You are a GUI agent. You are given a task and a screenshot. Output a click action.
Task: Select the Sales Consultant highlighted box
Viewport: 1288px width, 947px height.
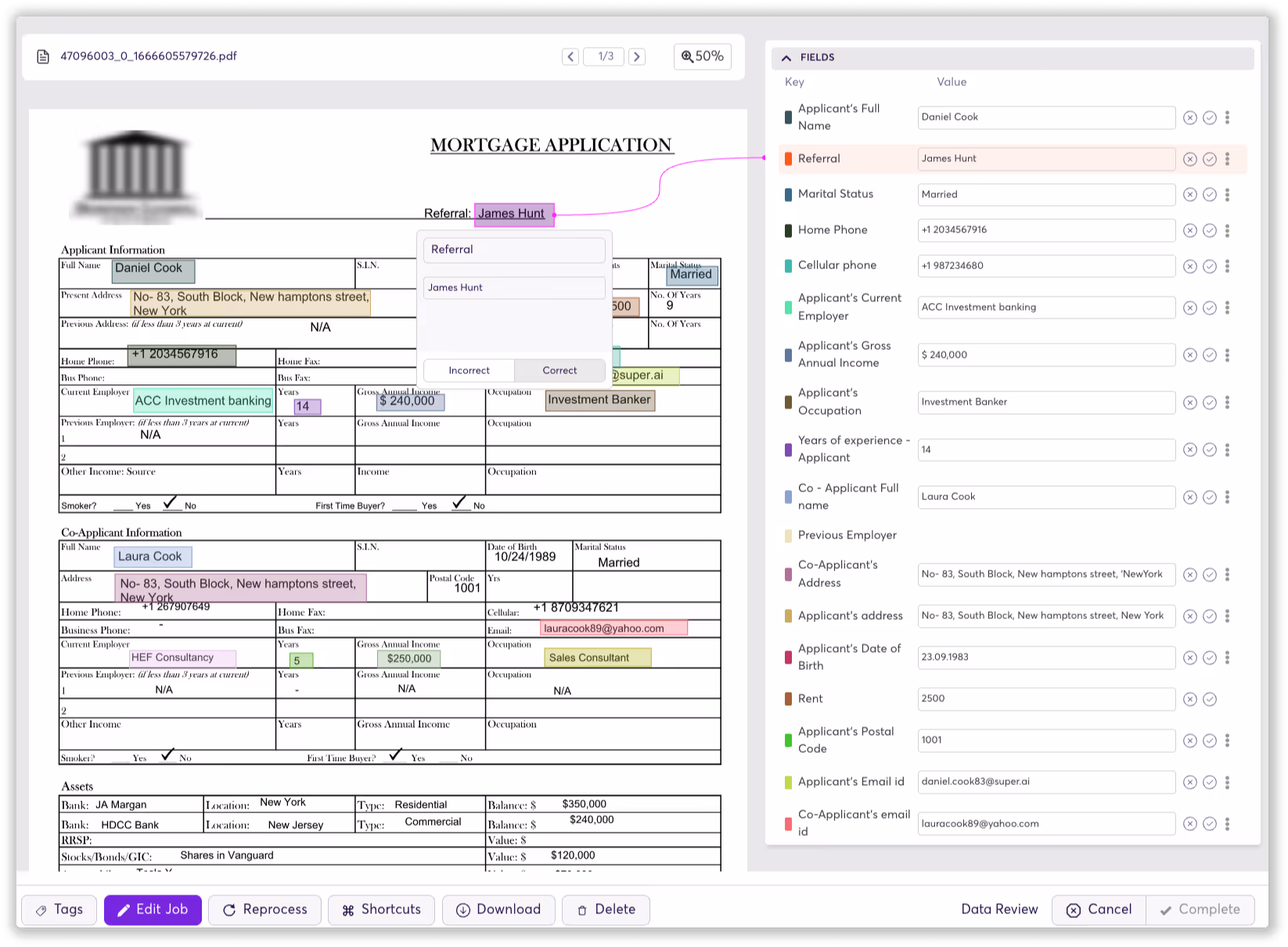[x=598, y=658]
